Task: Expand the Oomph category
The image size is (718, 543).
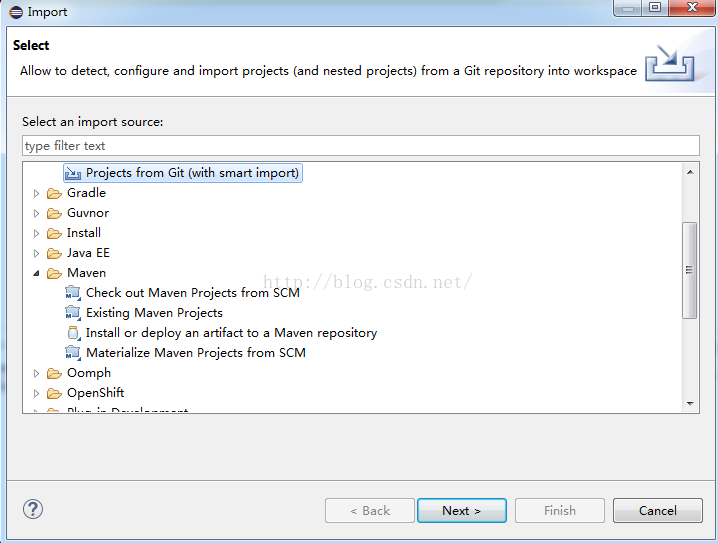Action: click(36, 374)
